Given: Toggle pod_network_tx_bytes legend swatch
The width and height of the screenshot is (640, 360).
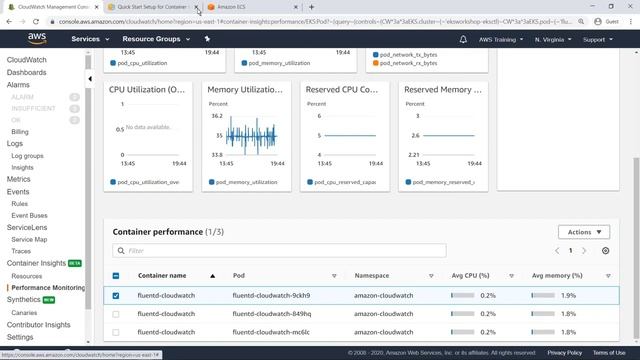Looking at the screenshot, I should click(376, 54).
